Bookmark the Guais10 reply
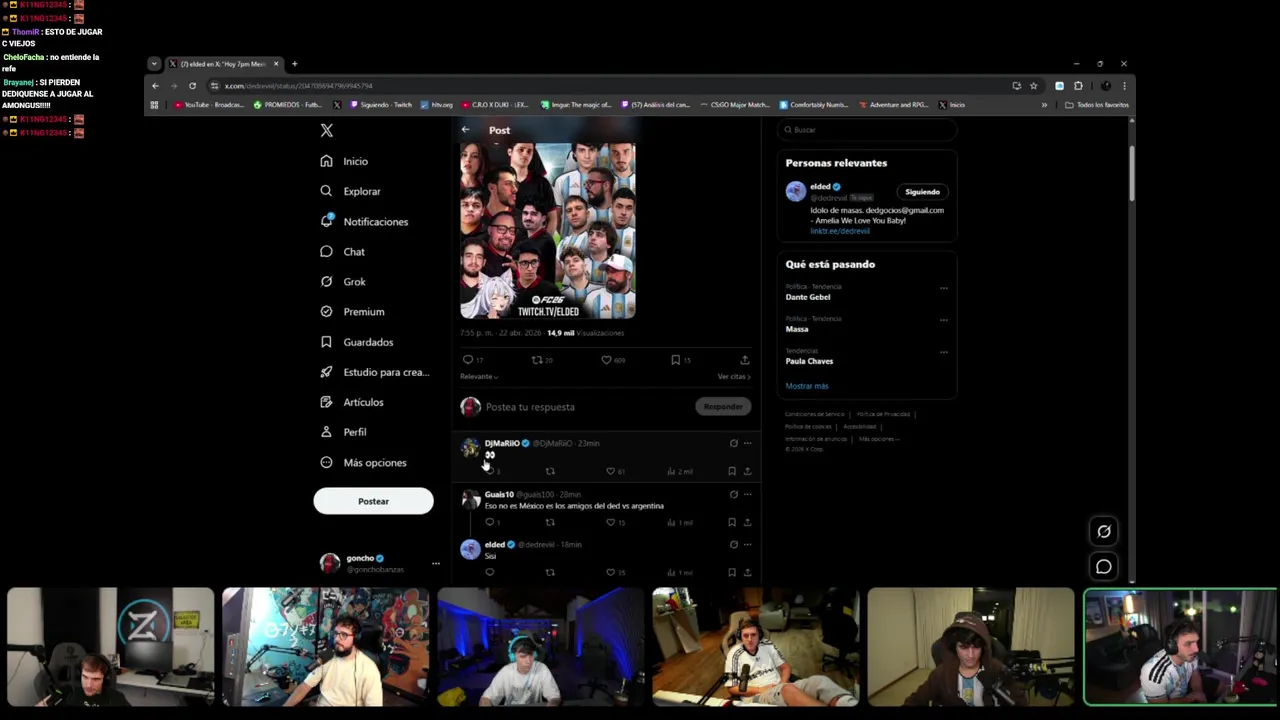 (732, 522)
